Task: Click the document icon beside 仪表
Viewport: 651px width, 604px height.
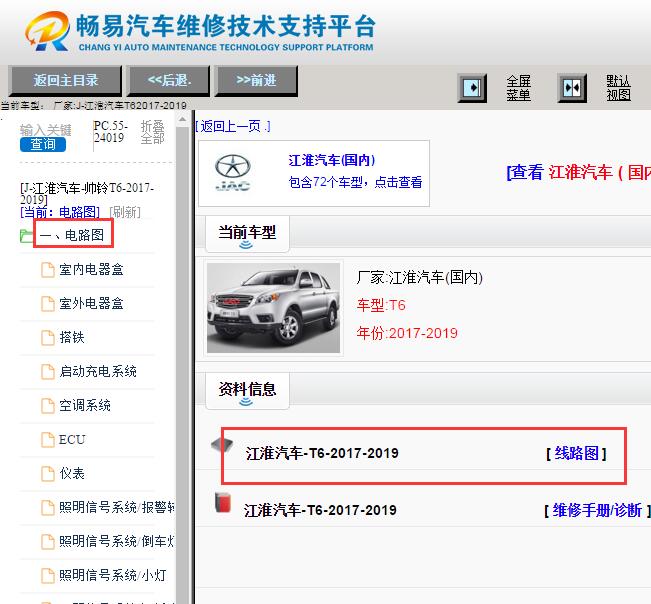Action: [48, 474]
